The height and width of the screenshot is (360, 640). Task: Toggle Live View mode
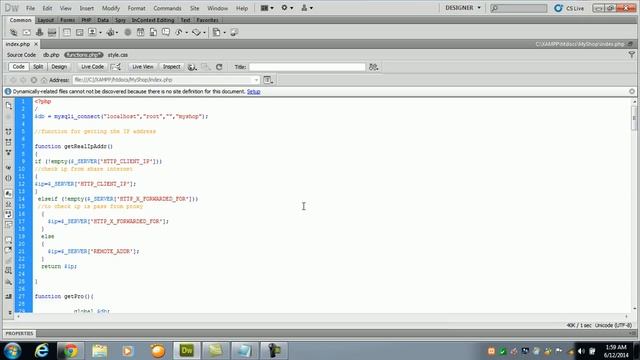(x=143, y=67)
